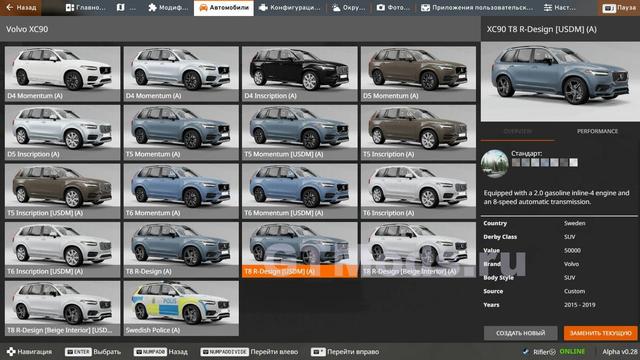
Task: Select the first white D4 Momentum (A) car
Action: point(62,74)
